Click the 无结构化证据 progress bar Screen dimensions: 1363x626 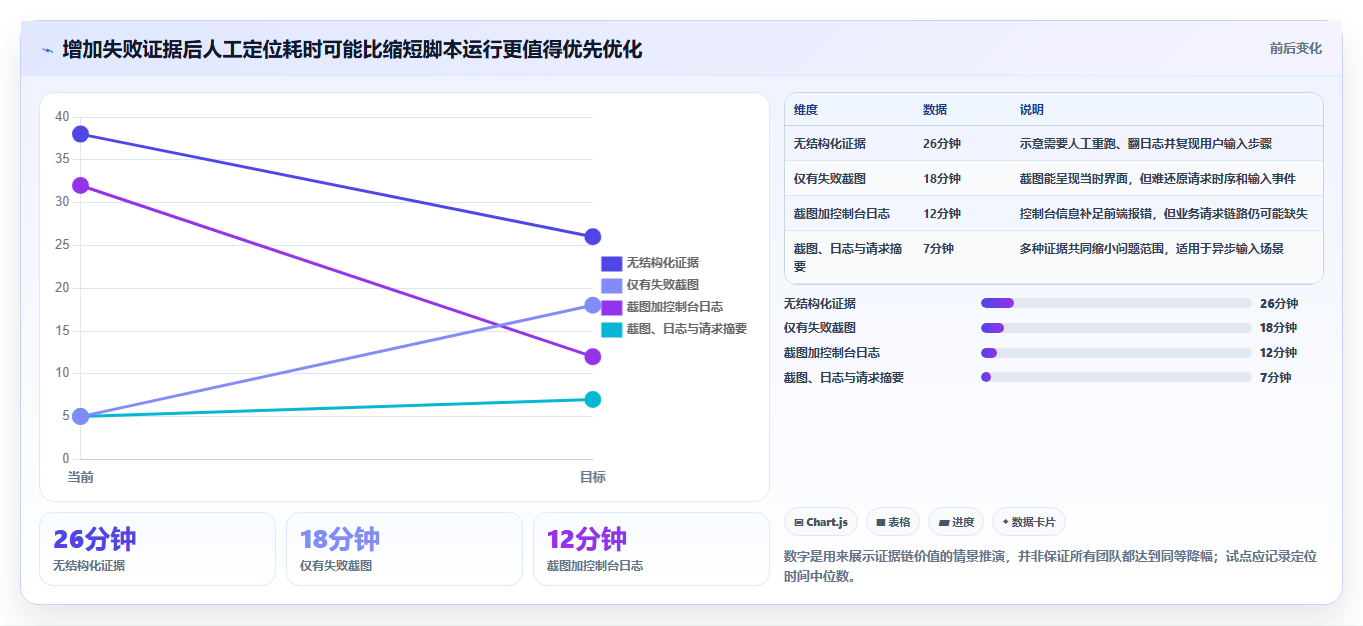click(1116, 303)
